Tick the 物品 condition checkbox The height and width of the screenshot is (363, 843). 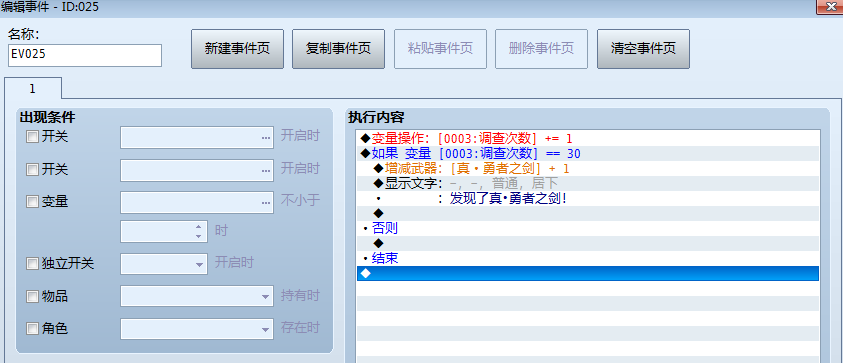click(32, 296)
